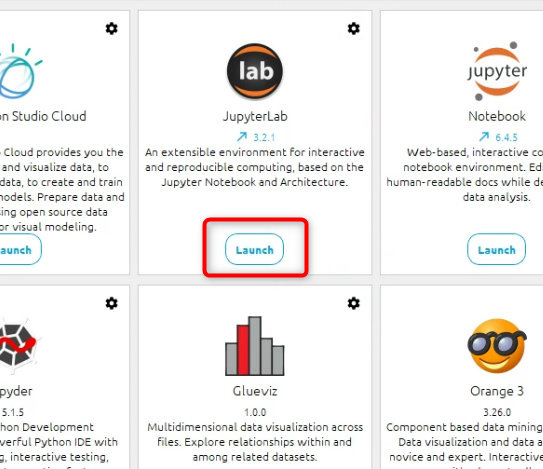Select the Orange 3 application title
Viewport: 543px width, 469px height.
pos(497,391)
